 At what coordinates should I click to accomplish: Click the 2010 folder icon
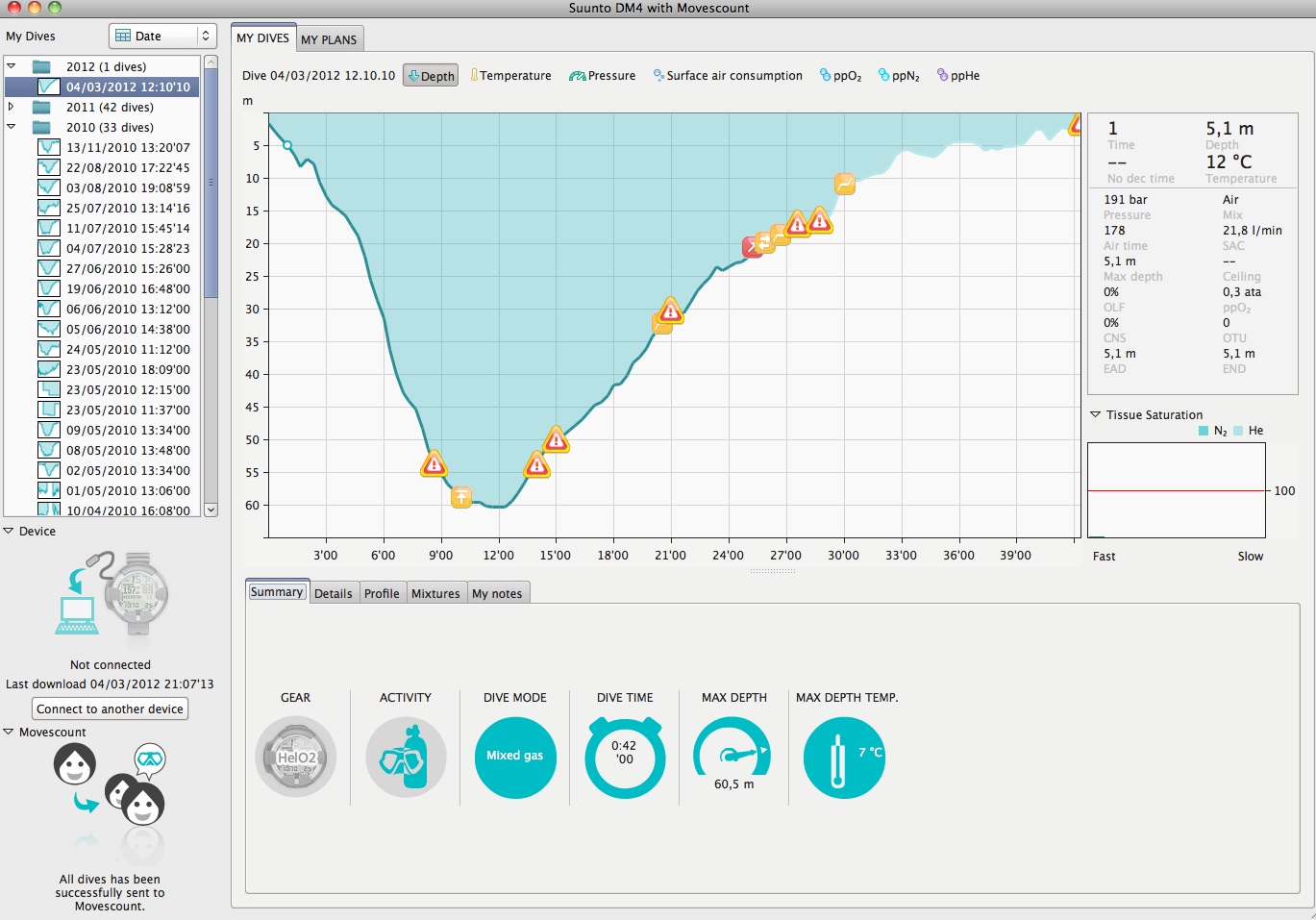[41, 127]
